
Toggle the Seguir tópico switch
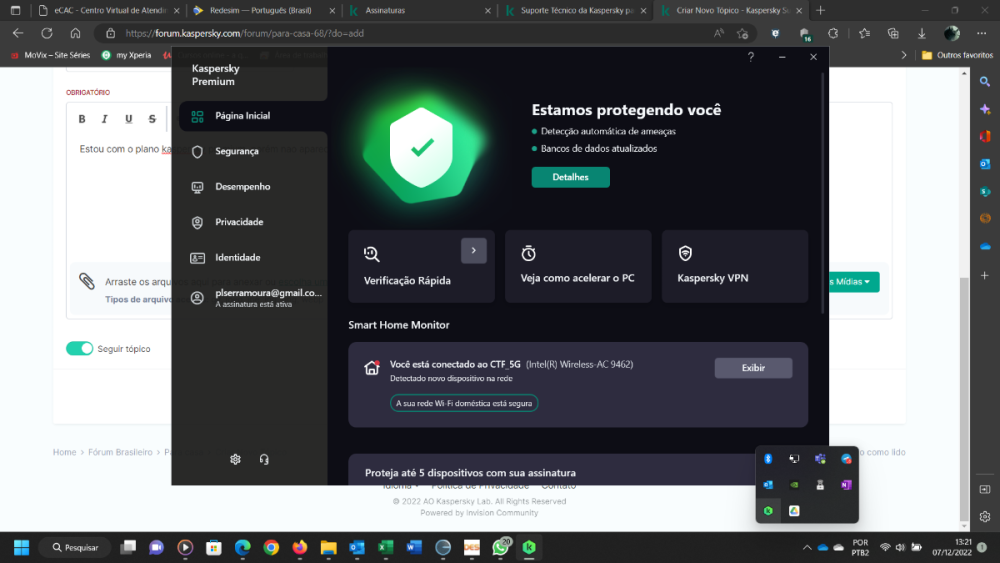point(80,348)
